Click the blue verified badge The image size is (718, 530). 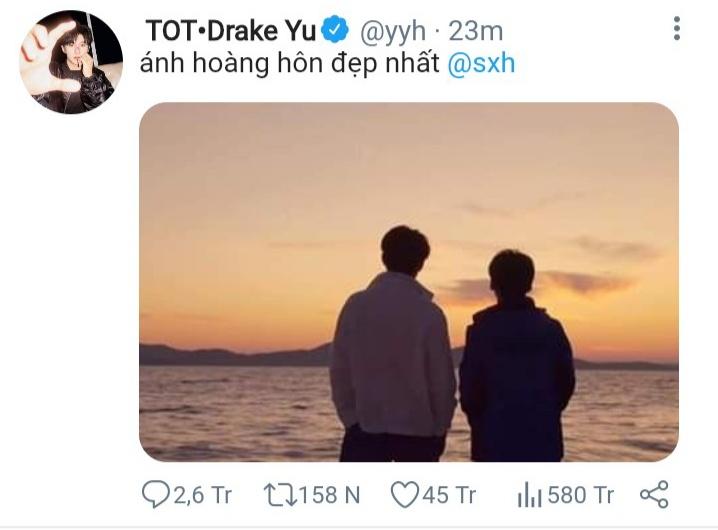335,31
